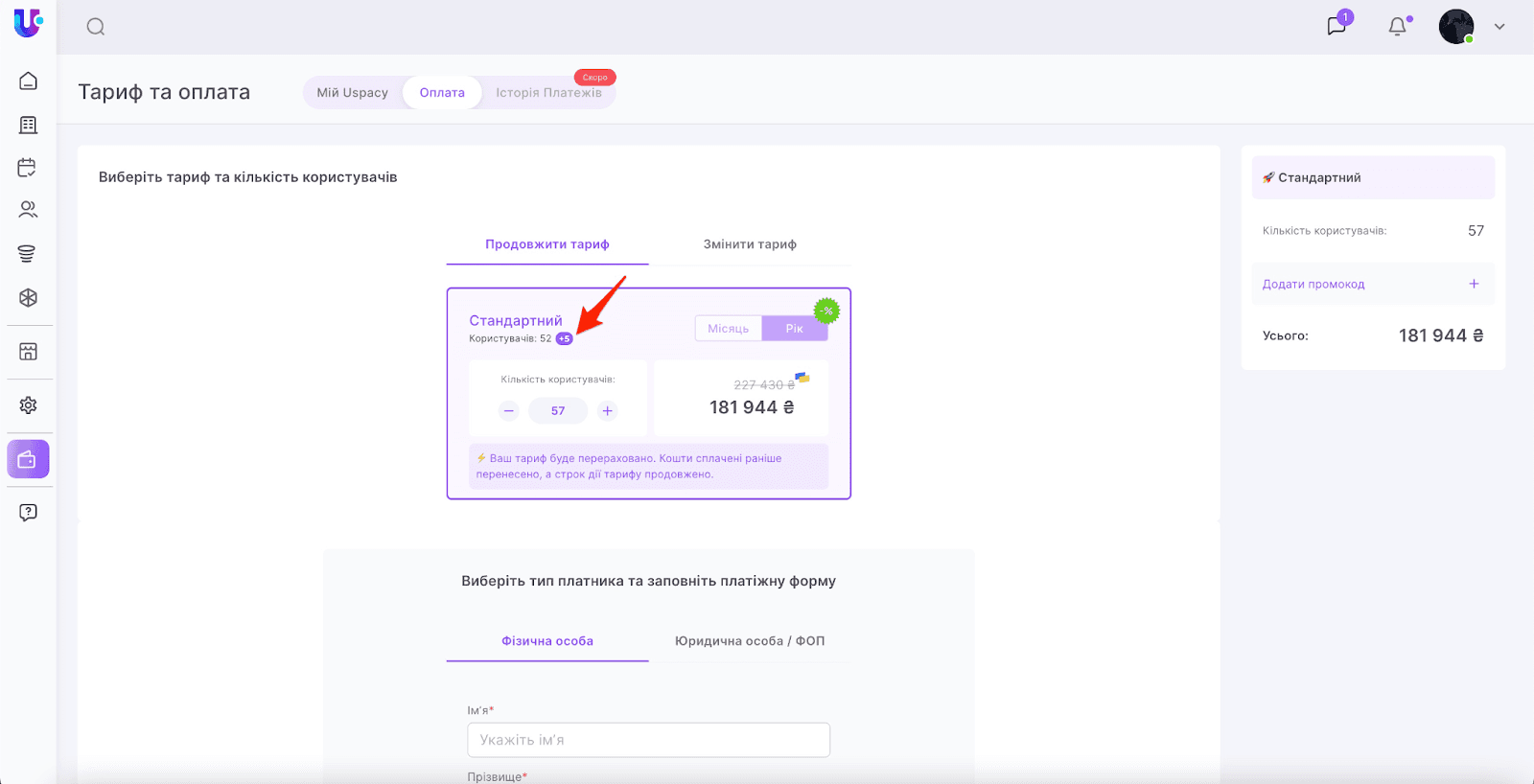The height and width of the screenshot is (784, 1534).
Task: Select the Продовжити тариф tab
Action: click(547, 244)
